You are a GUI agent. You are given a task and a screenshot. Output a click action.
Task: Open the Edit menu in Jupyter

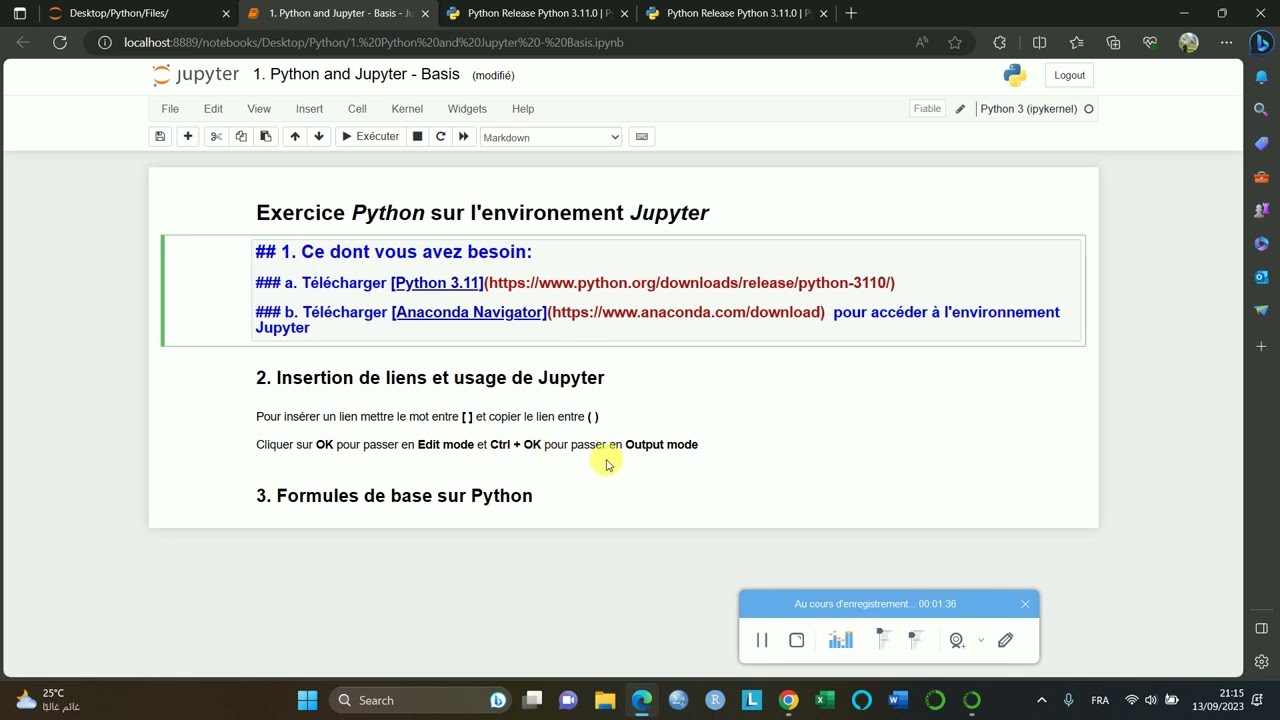click(x=213, y=109)
